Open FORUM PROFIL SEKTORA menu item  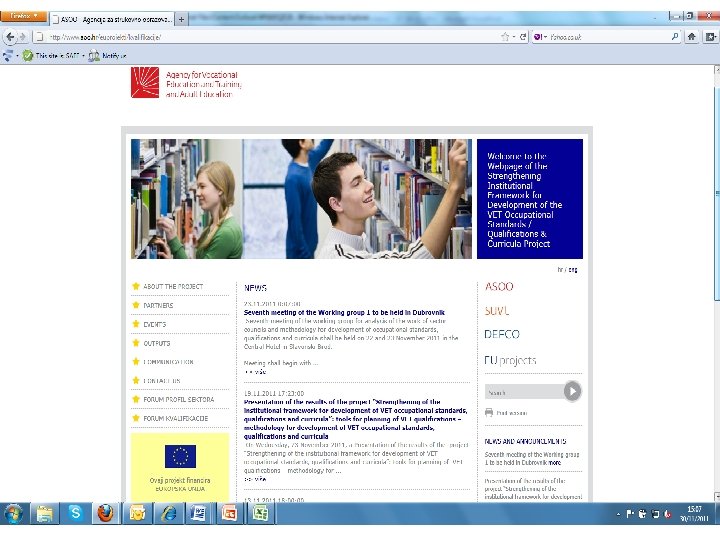pyautogui.click(x=179, y=399)
